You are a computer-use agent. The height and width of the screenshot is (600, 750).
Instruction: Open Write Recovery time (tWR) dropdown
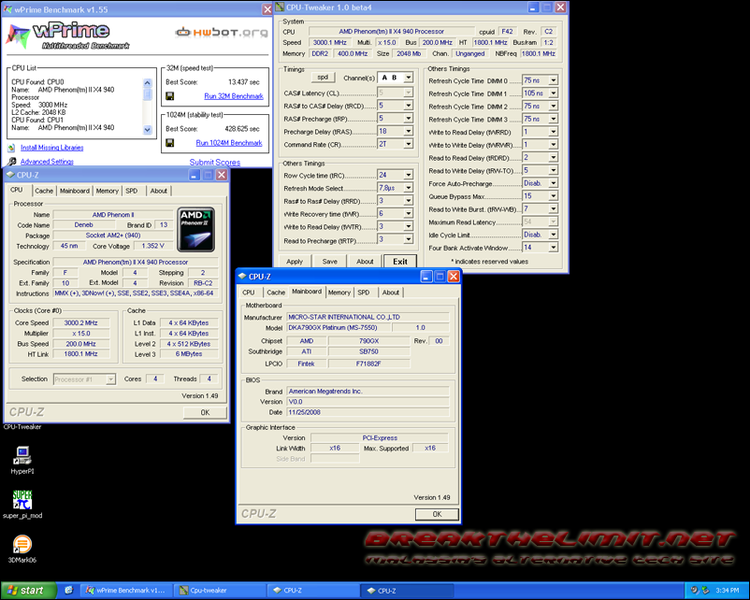click(408, 214)
